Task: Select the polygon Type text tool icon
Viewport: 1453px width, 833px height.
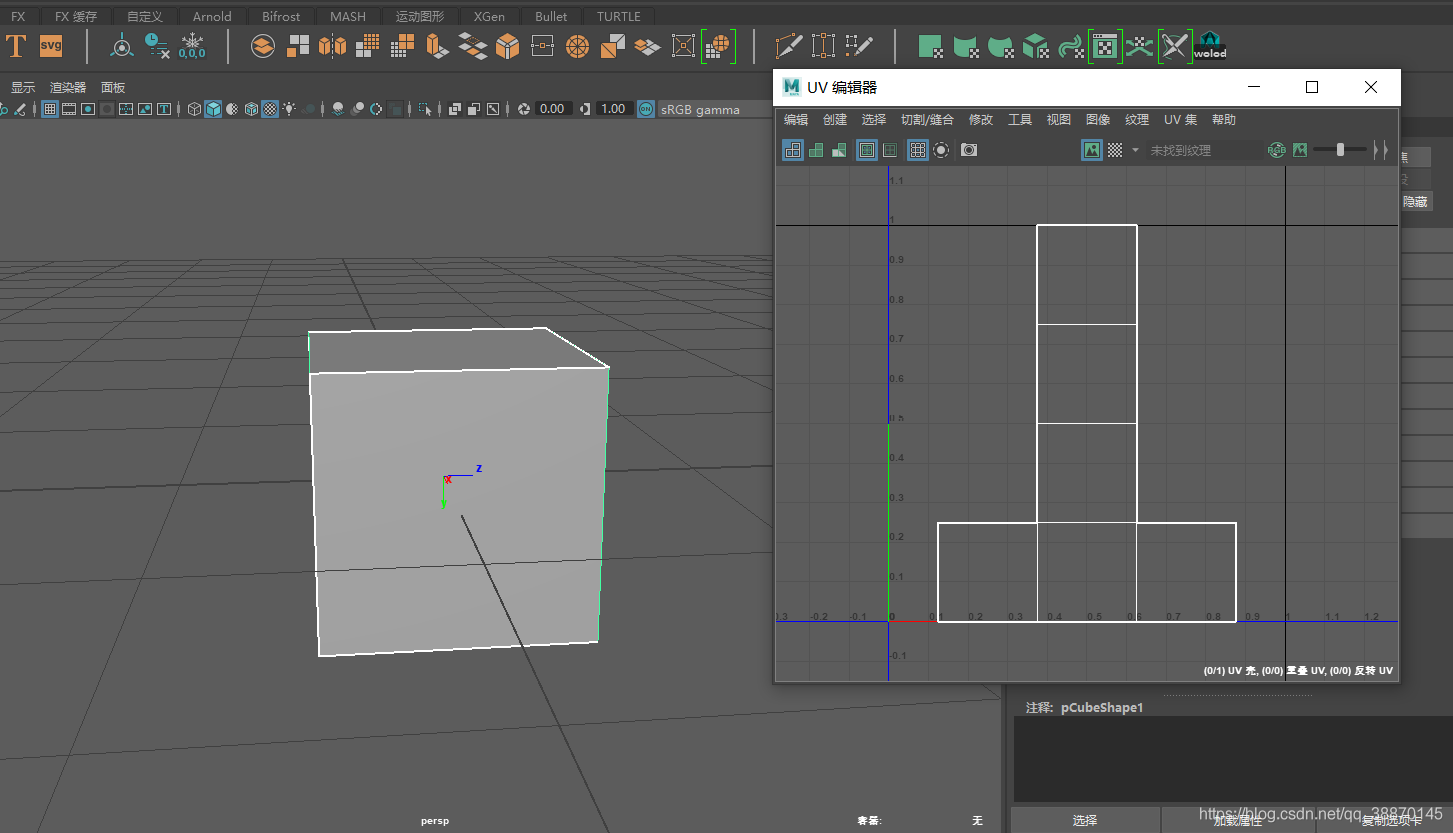Action: [16, 46]
